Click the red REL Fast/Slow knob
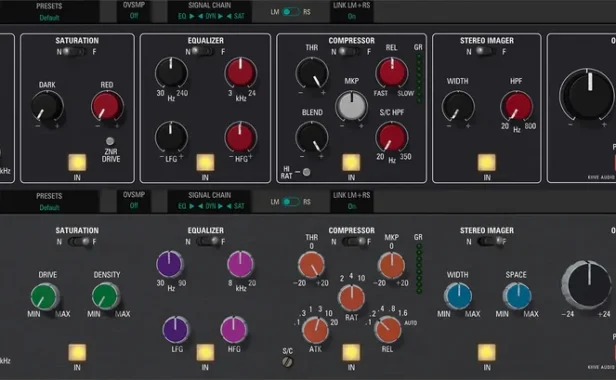The width and height of the screenshot is (616, 380). (x=392, y=73)
